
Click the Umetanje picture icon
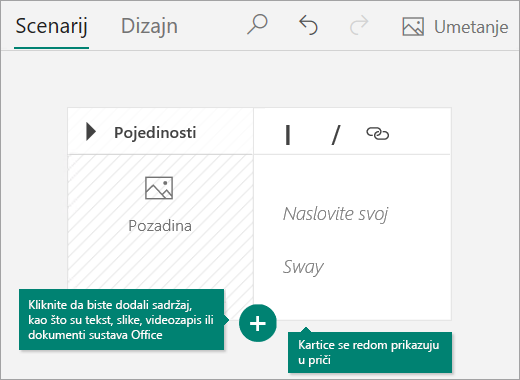(x=413, y=27)
